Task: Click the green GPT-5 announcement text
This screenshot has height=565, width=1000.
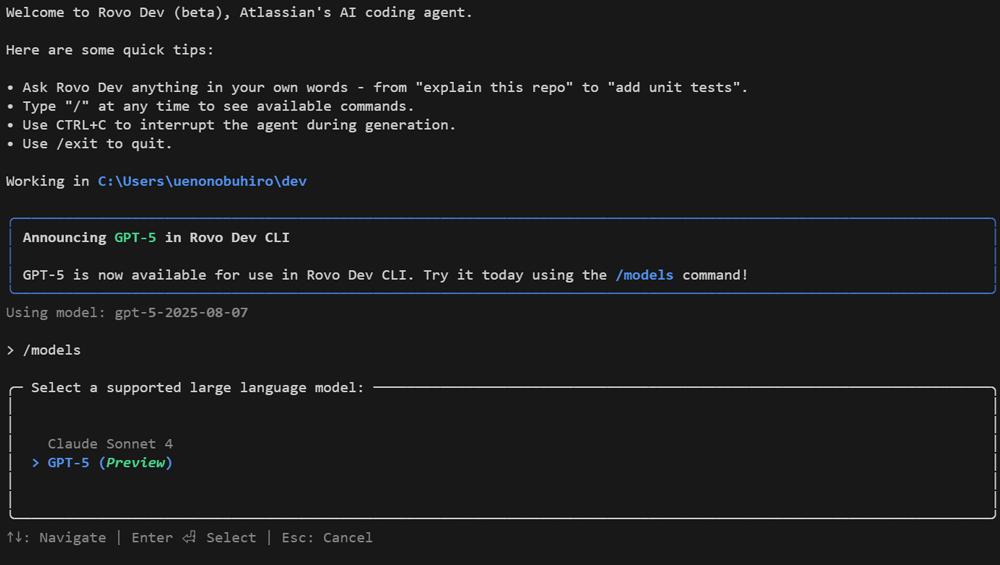Action: point(135,238)
